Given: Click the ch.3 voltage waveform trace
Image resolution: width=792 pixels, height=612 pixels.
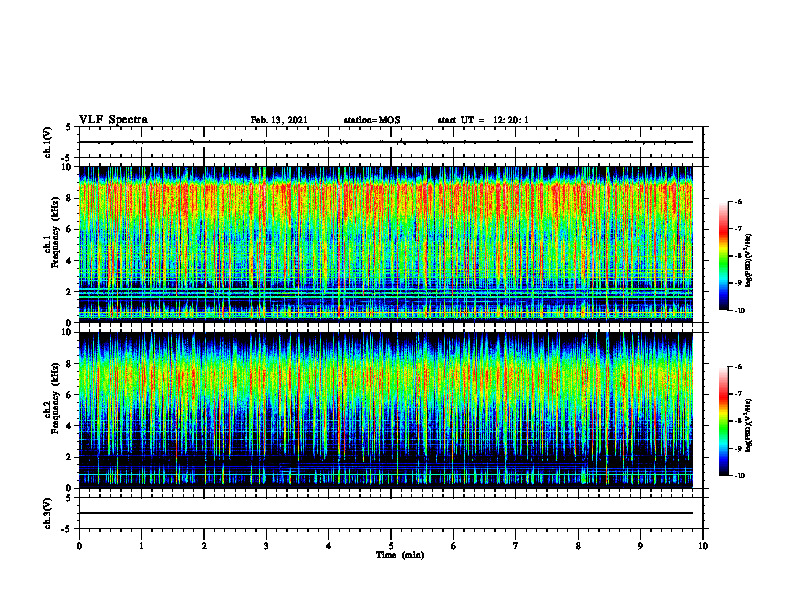Looking at the screenshot, I should click(x=385, y=513).
